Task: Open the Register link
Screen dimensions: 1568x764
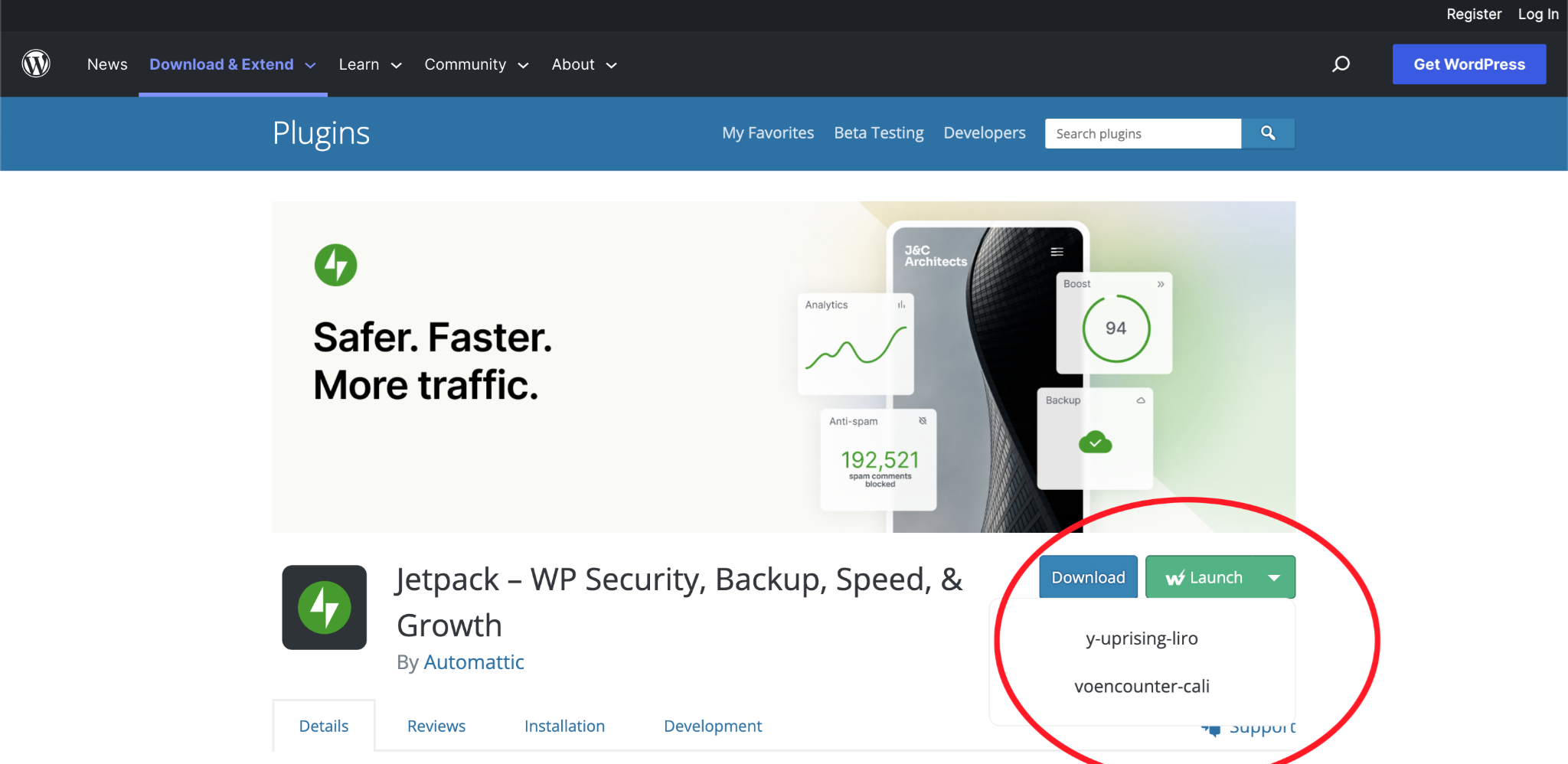Action: (x=1474, y=14)
